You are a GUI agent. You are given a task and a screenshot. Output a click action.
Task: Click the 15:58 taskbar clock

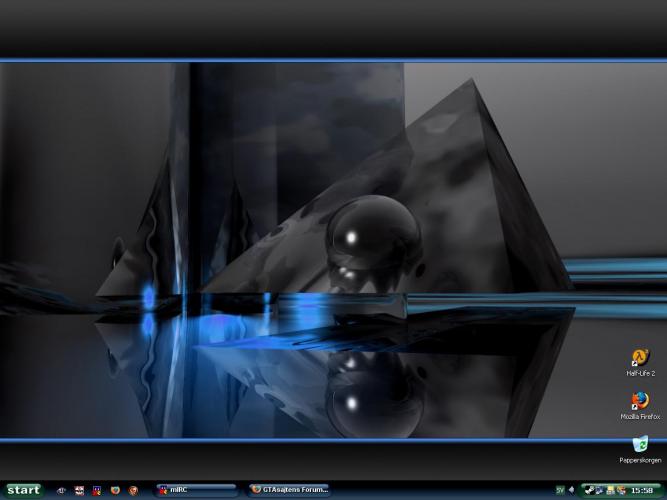[x=642, y=490]
